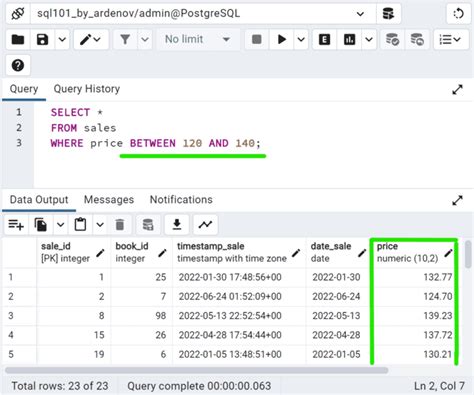Click the vertical scrollbar of results grid
The width and height of the screenshot is (474, 395).
pos(468,255)
